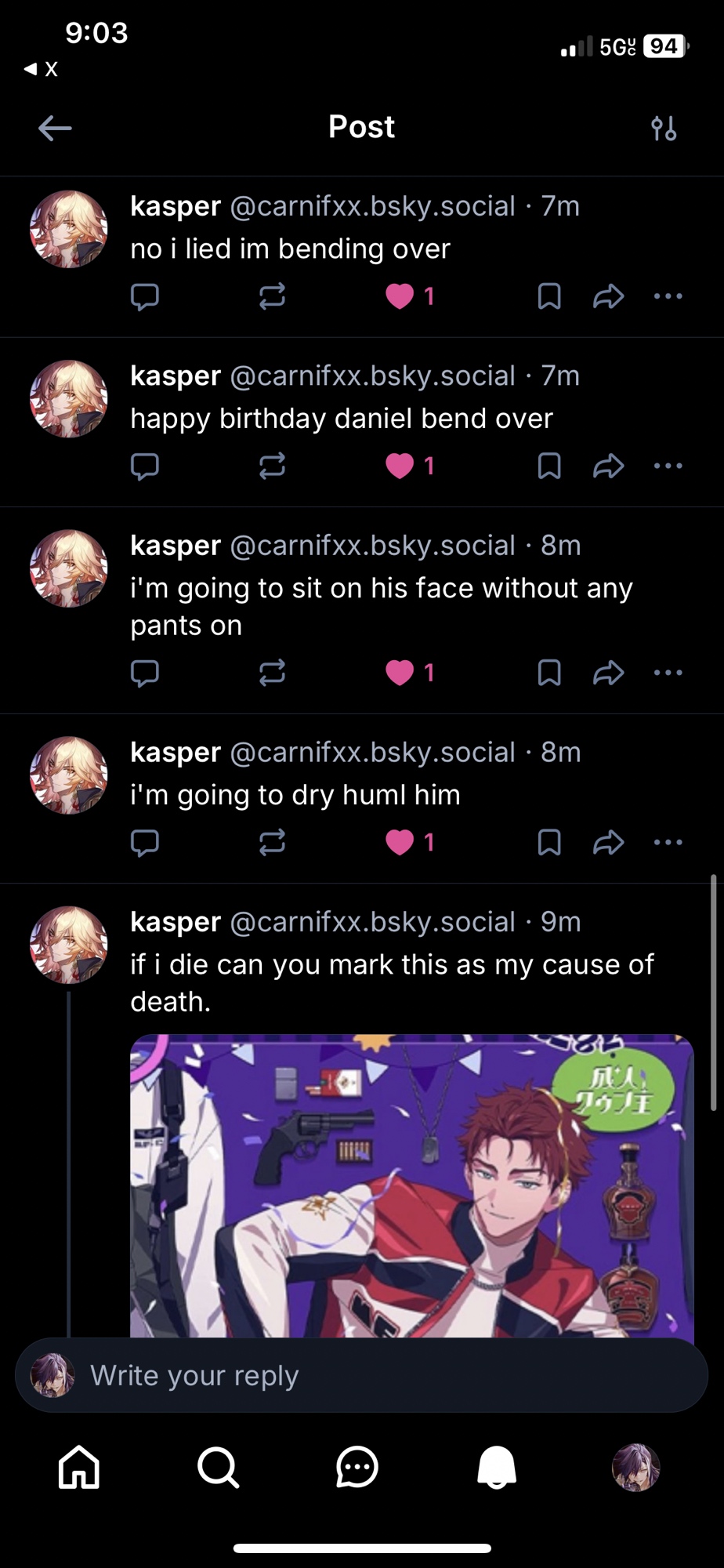724x1568 pixels.
Task: Open the three-dot menu on the "happy birthday daniel" post
Action: pos(668,466)
